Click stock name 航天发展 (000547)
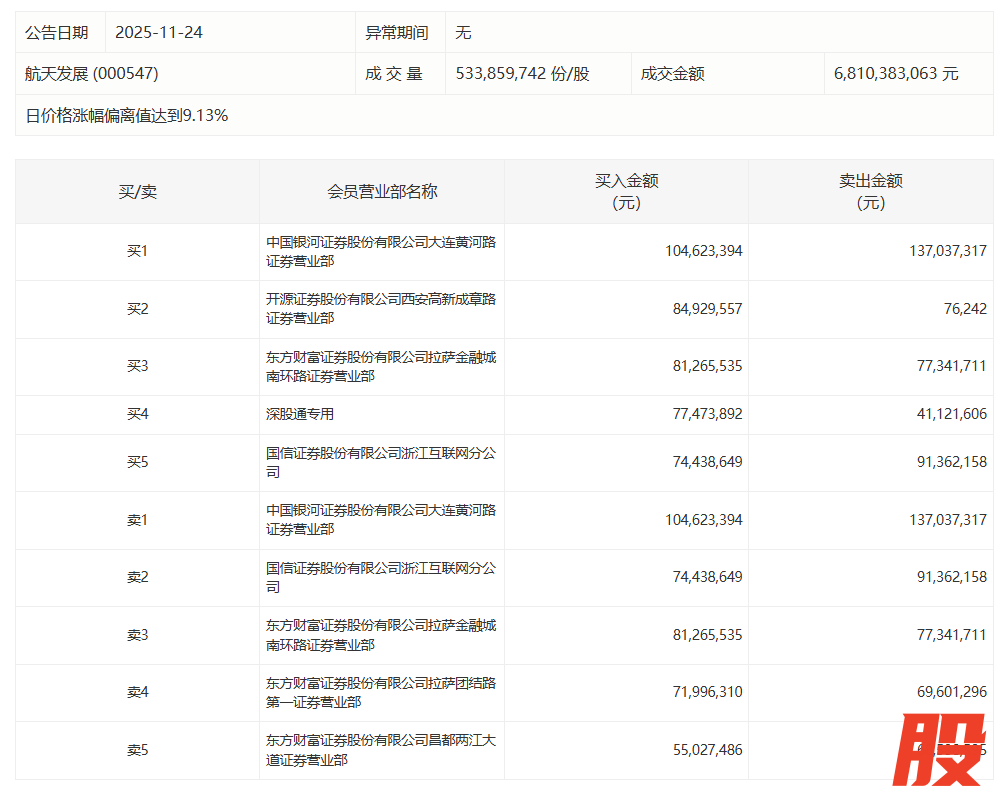 pyautogui.click(x=92, y=73)
